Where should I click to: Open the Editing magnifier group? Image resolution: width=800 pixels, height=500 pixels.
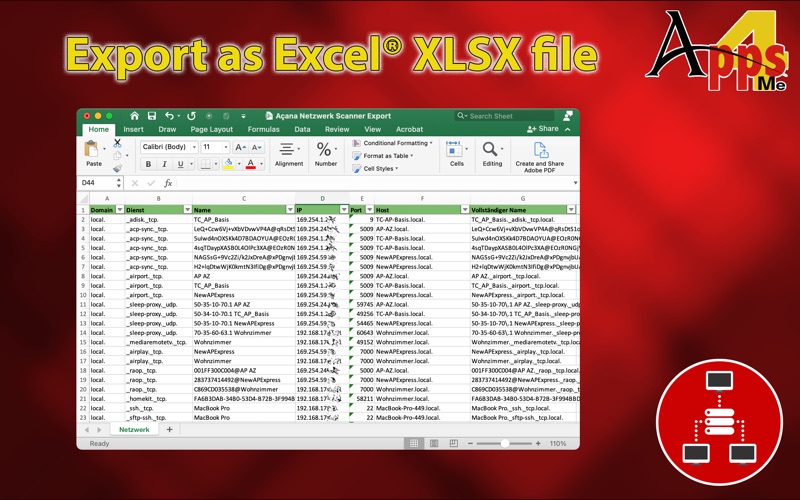(x=492, y=154)
